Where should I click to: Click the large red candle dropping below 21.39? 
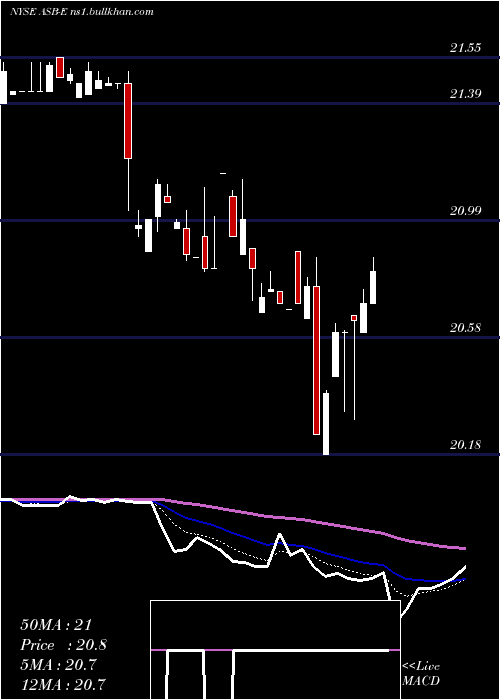128,121
